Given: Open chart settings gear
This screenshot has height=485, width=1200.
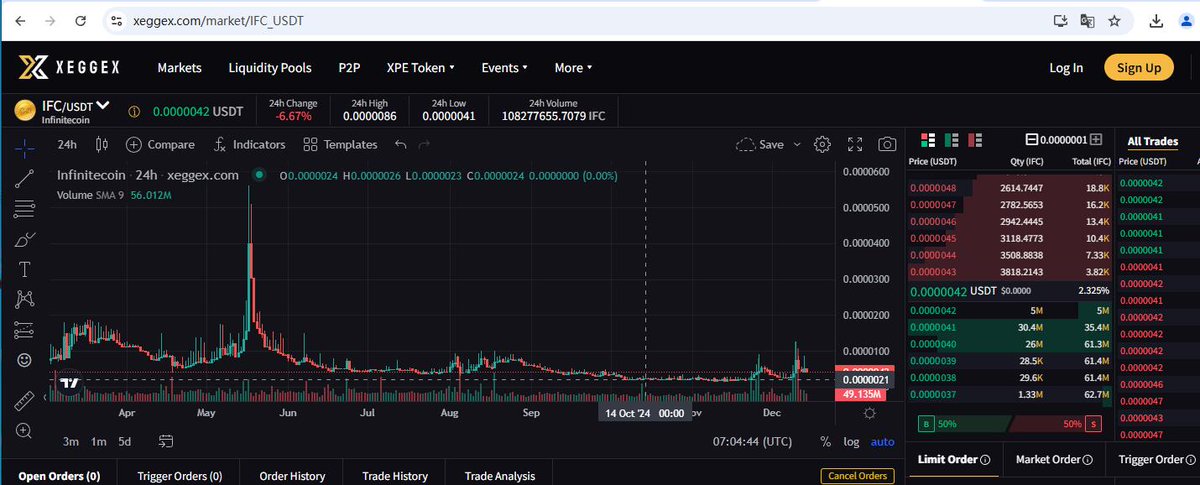Looking at the screenshot, I should tap(822, 144).
